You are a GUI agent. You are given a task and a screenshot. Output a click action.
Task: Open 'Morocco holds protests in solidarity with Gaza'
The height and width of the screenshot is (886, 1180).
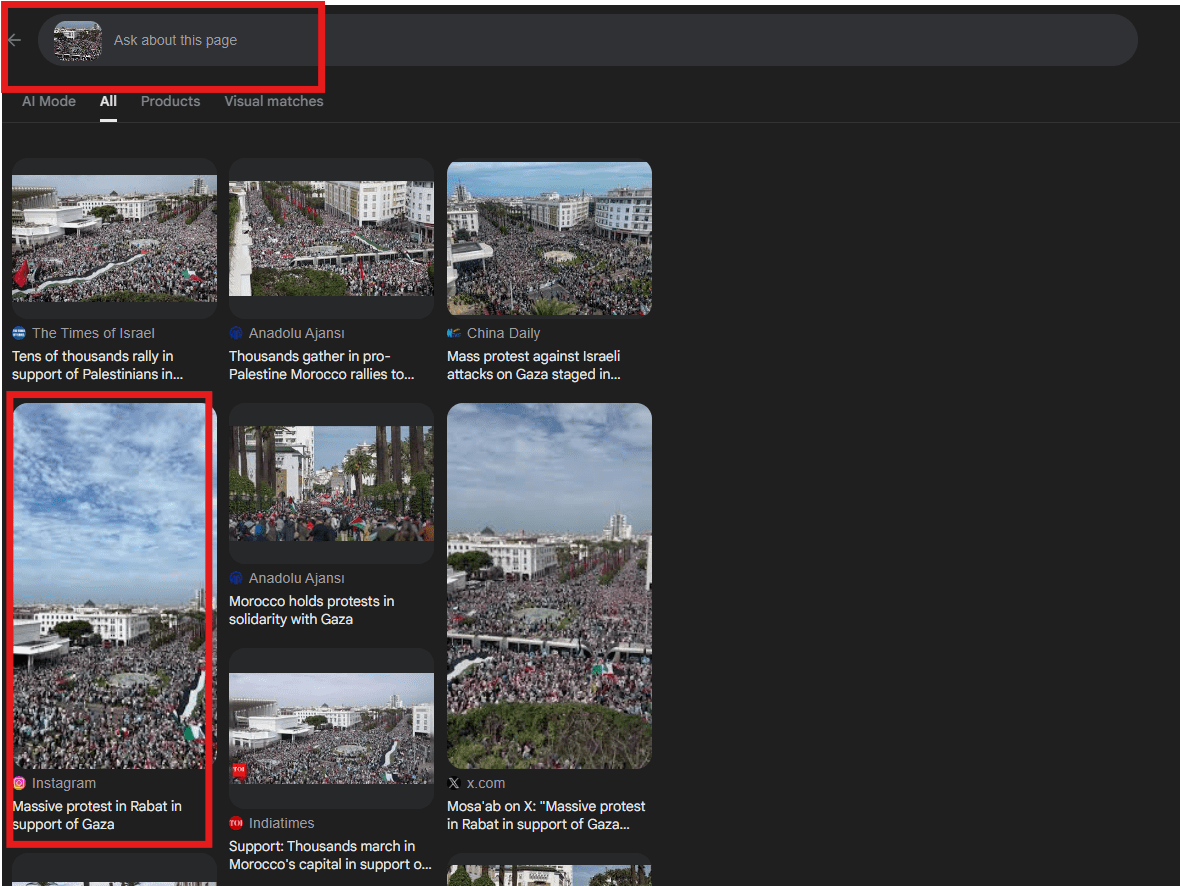(311, 610)
